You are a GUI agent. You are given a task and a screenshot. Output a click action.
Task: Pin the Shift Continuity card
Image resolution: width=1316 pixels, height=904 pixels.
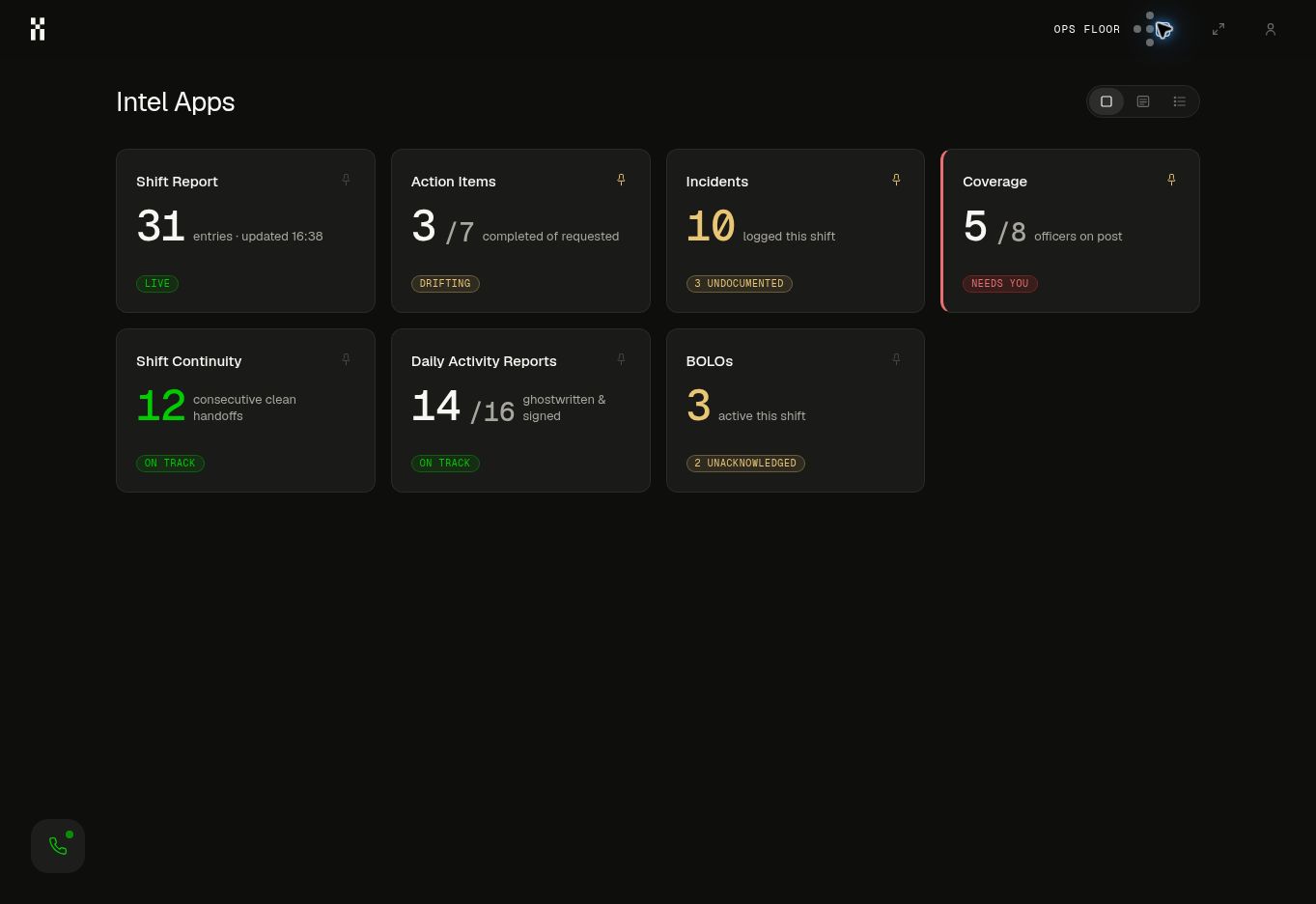(x=346, y=359)
